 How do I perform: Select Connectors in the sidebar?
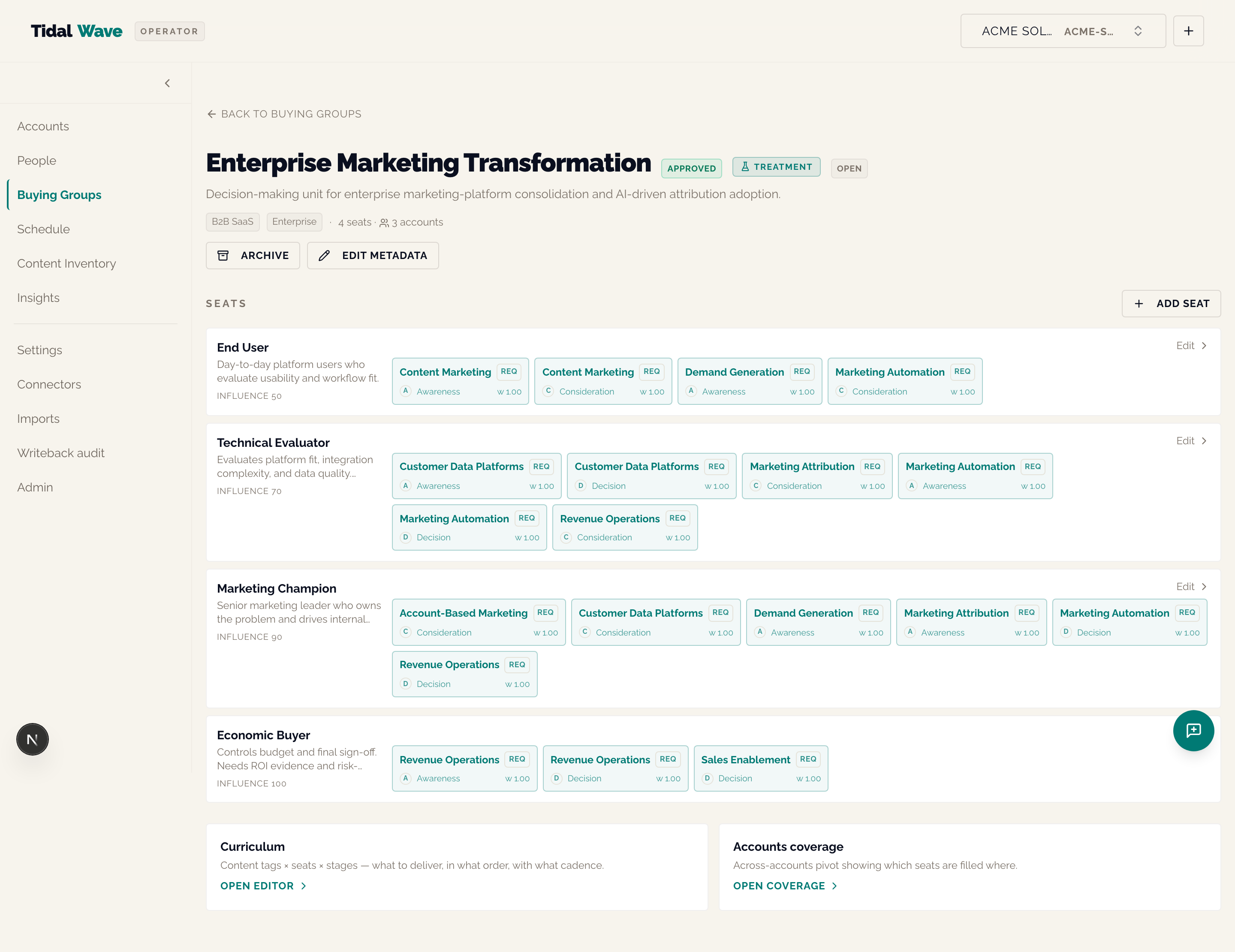[x=48, y=384]
